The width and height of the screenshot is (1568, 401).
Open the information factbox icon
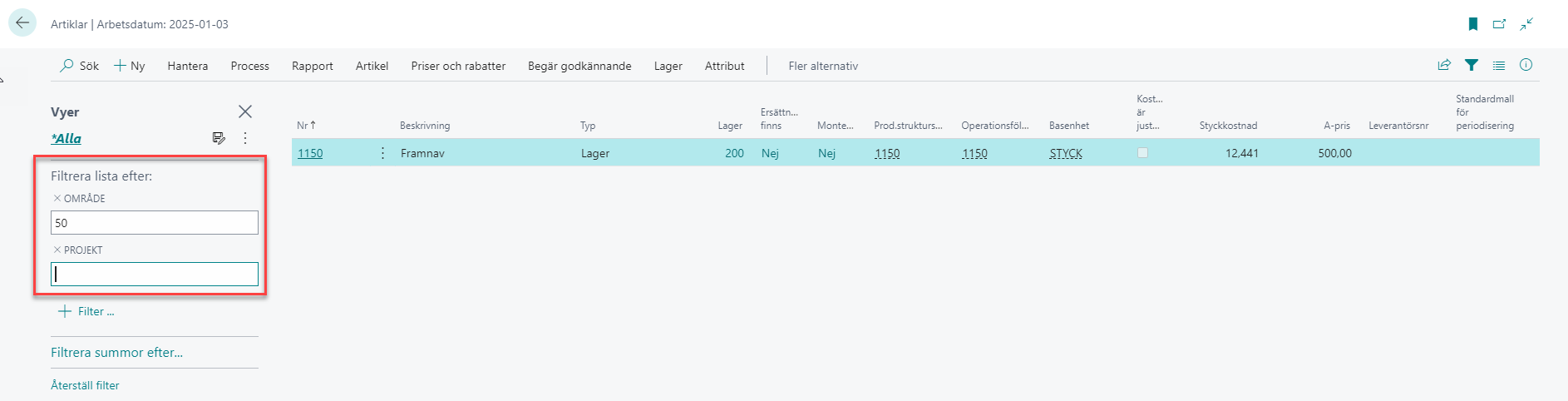pos(1526,65)
